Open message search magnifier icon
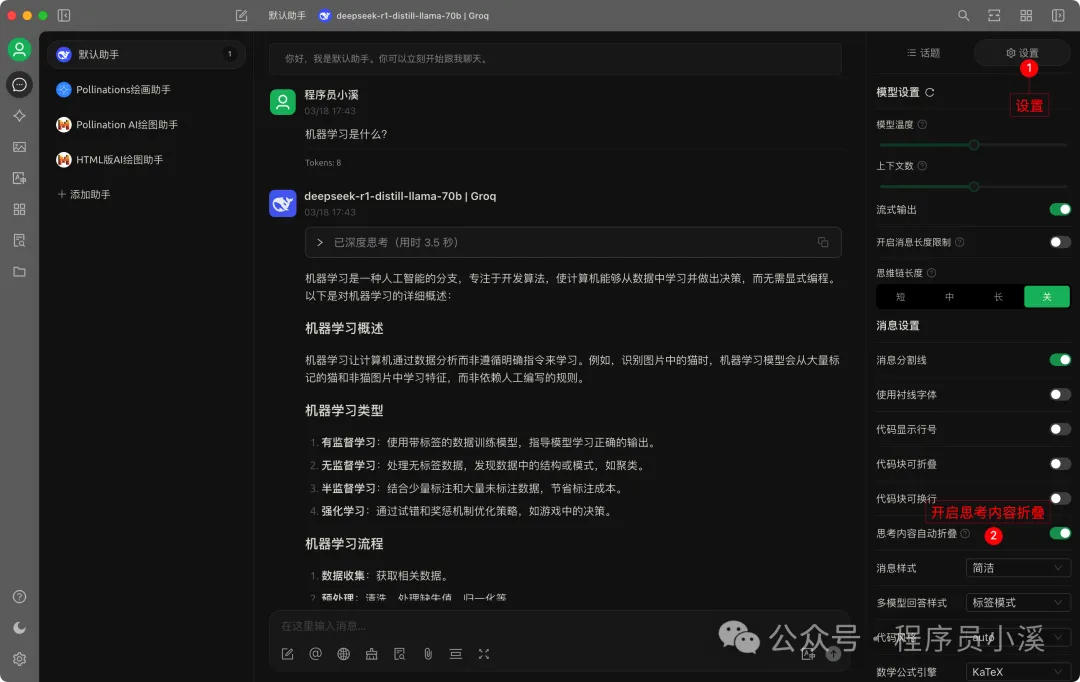Screen dimensions: 1080x682 tap(964, 15)
